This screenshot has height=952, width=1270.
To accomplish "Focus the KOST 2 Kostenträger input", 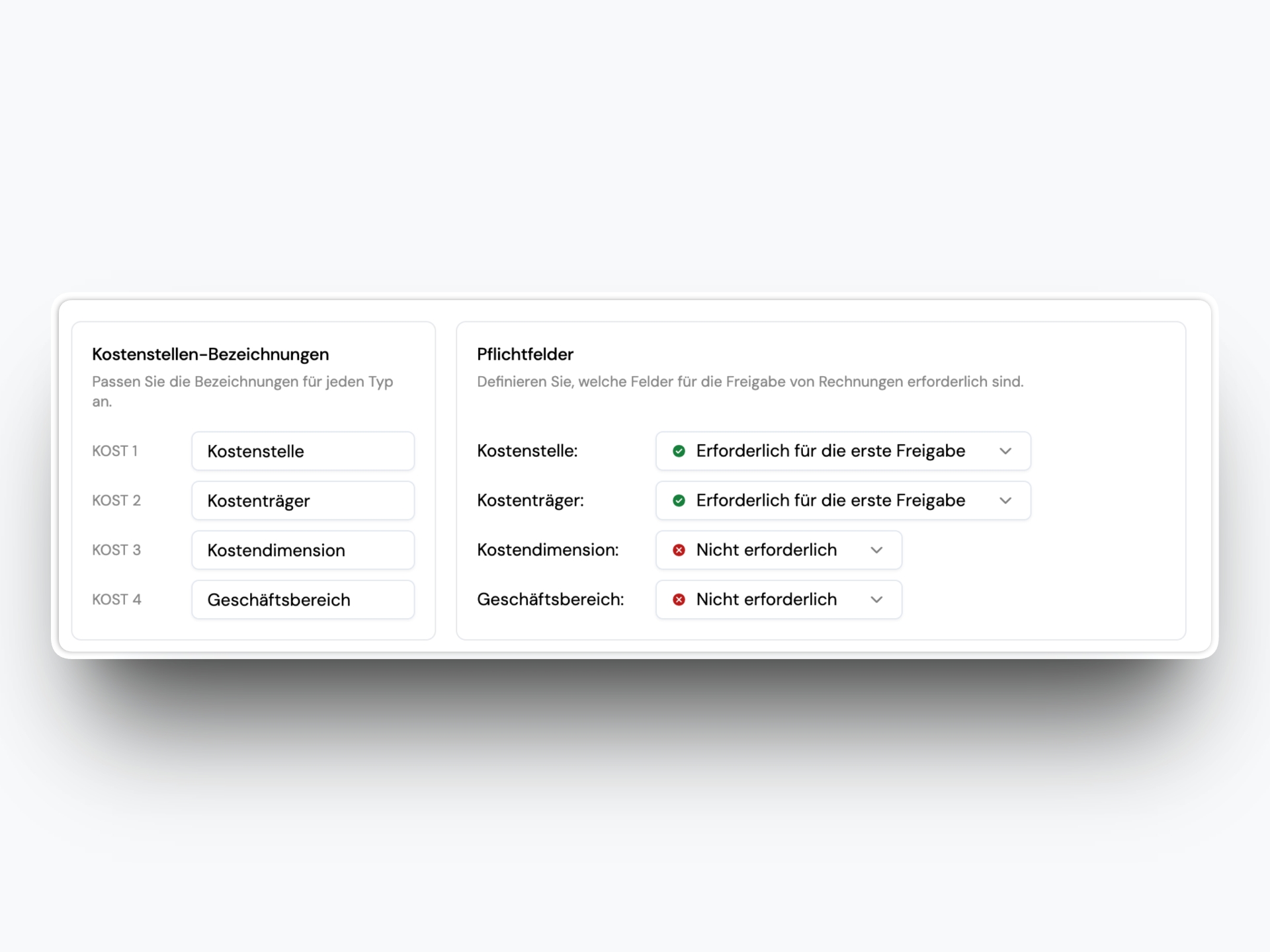I will pyautogui.click(x=303, y=501).
